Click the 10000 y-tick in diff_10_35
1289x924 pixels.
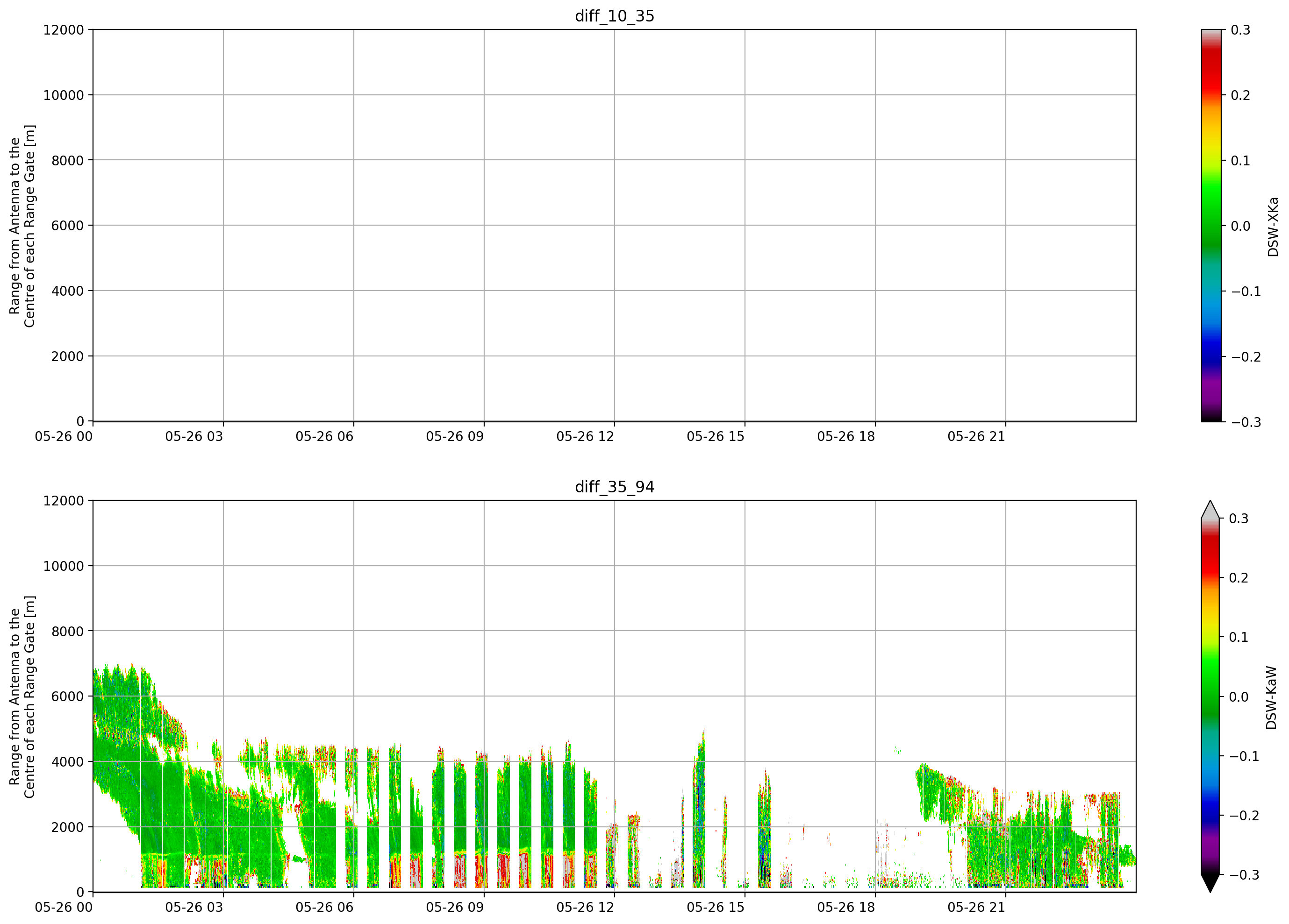[64, 95]
